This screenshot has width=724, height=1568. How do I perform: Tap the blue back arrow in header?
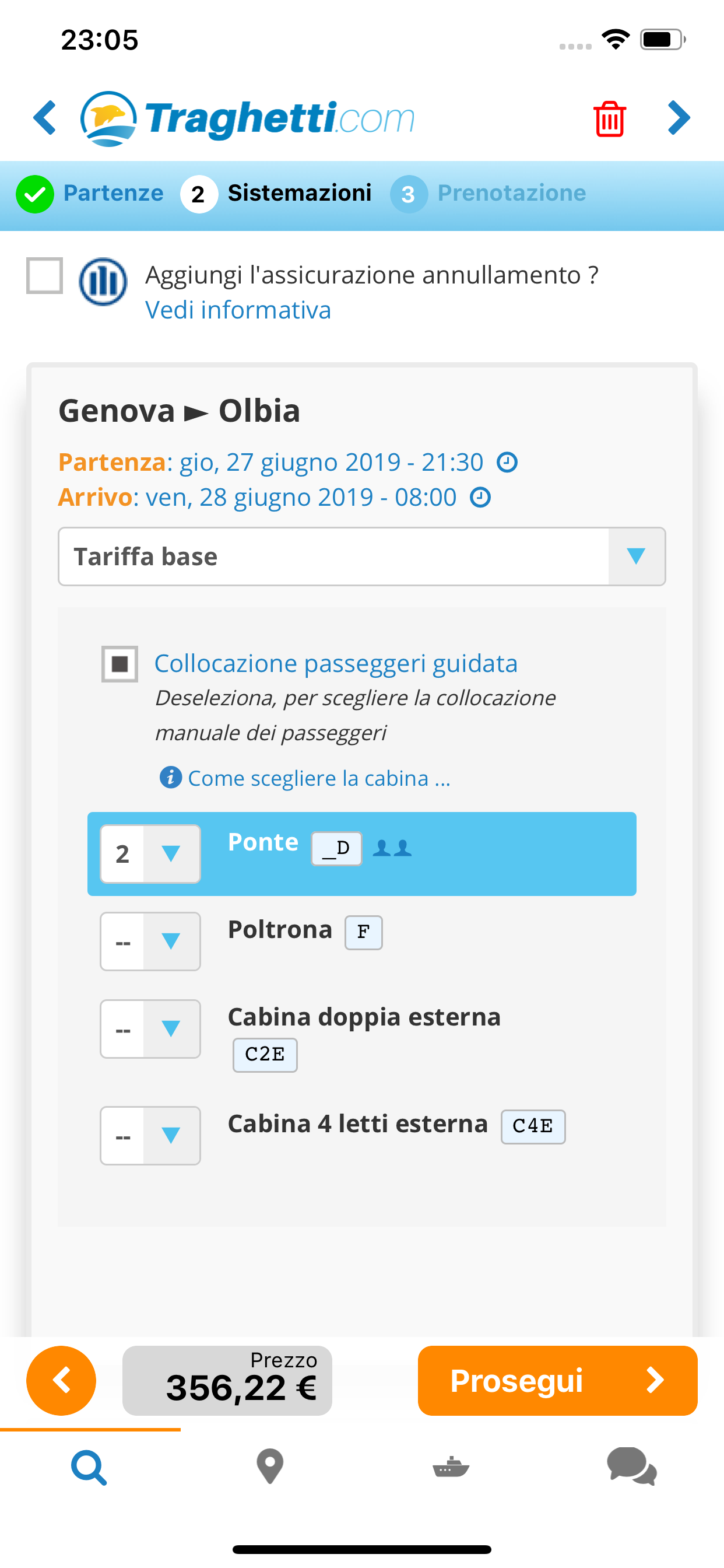point(45,117)
